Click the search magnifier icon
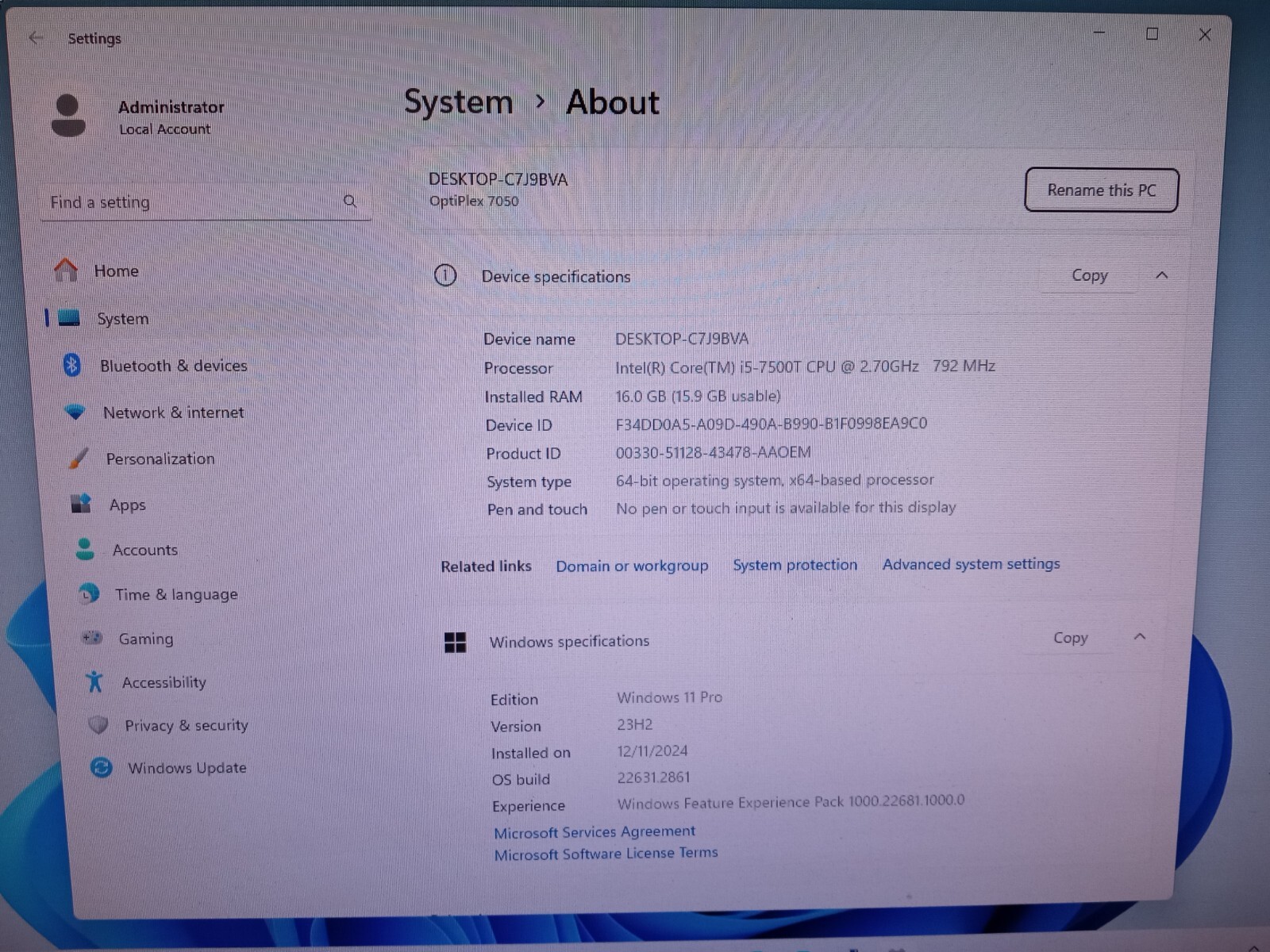 350,202
